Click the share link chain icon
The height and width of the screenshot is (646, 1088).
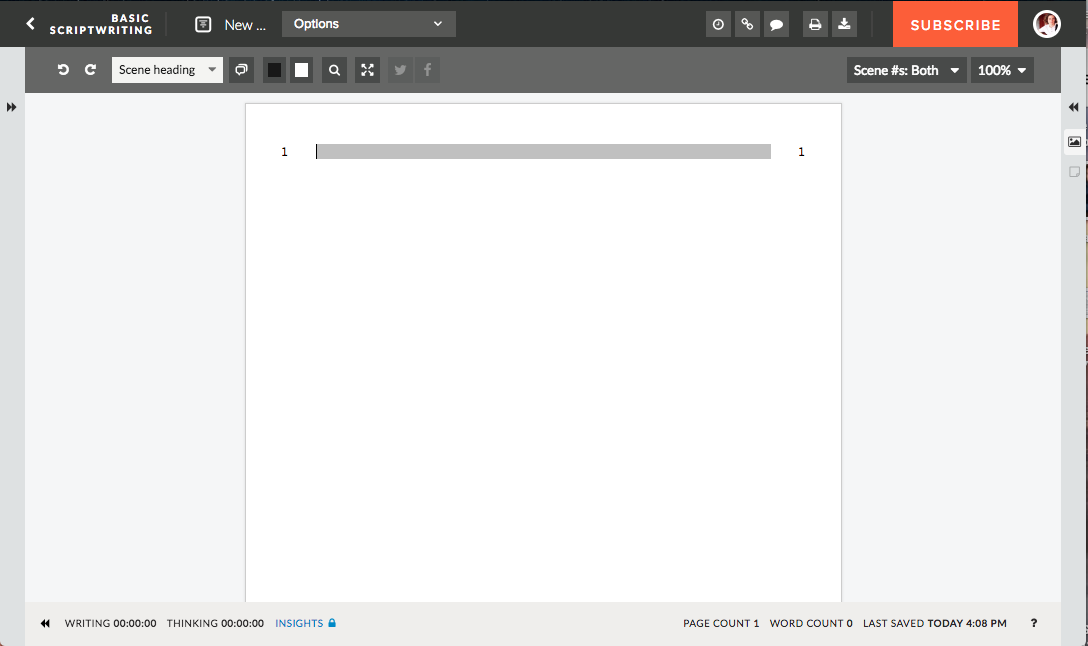coord(747,25)
